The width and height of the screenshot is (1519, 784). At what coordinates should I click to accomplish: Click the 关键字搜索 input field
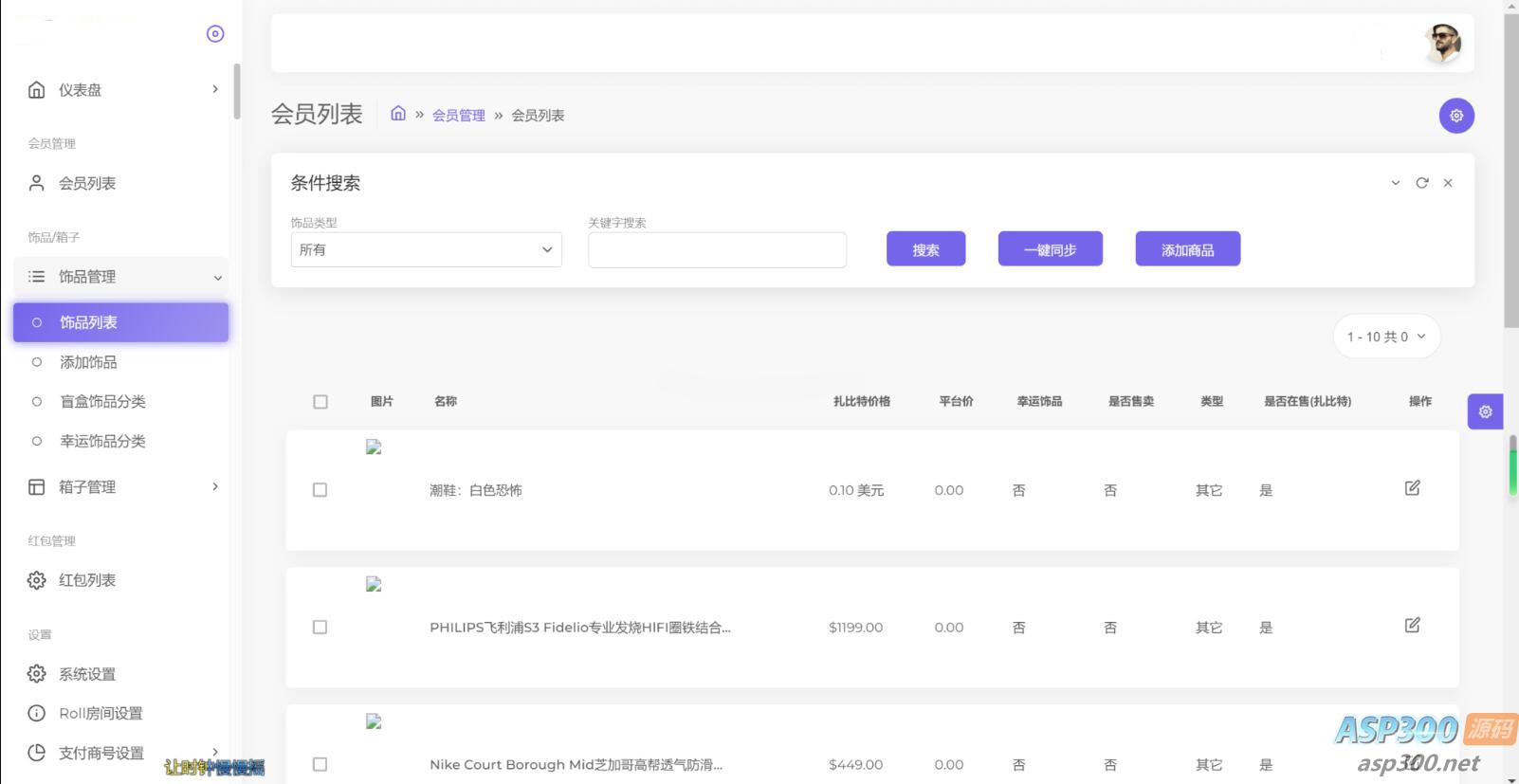pyautogui.click(x=717, y=250)
